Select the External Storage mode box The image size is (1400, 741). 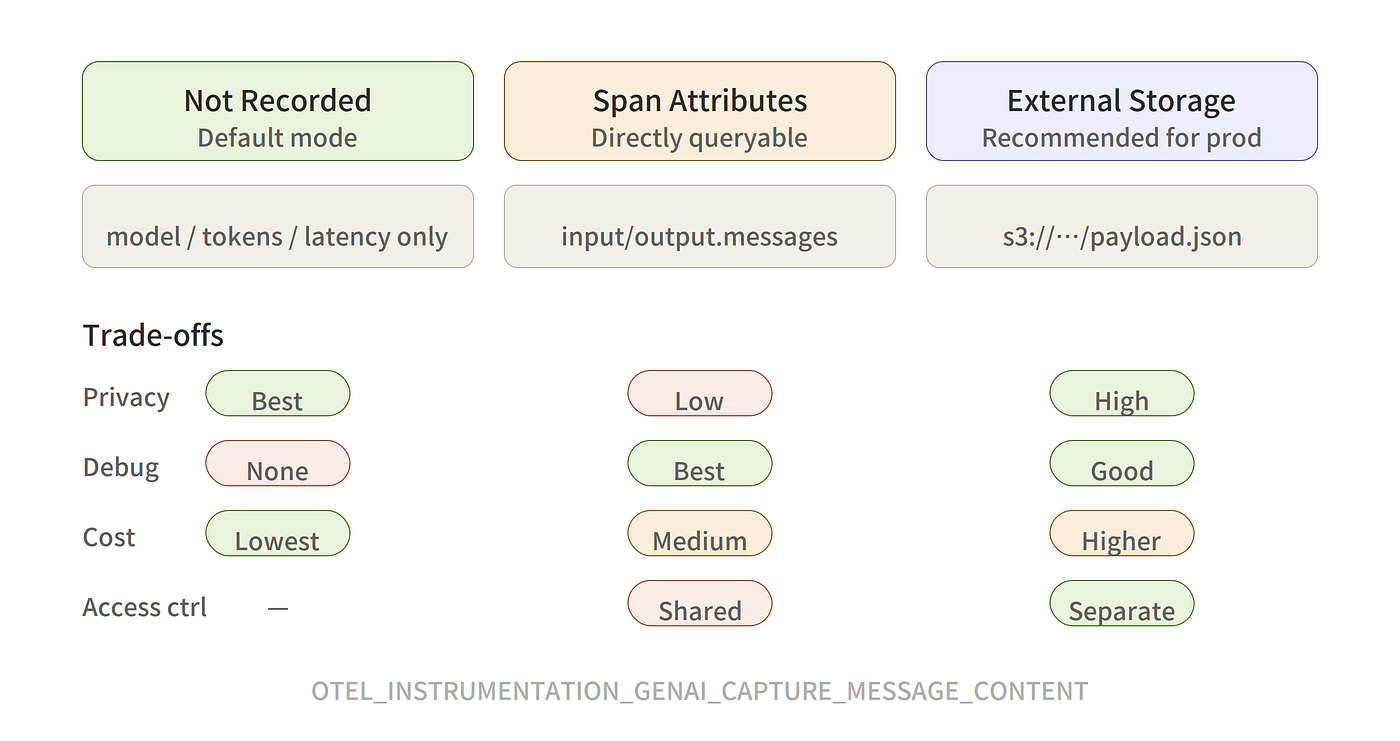pyautogui.click(x=1121, y=111)
